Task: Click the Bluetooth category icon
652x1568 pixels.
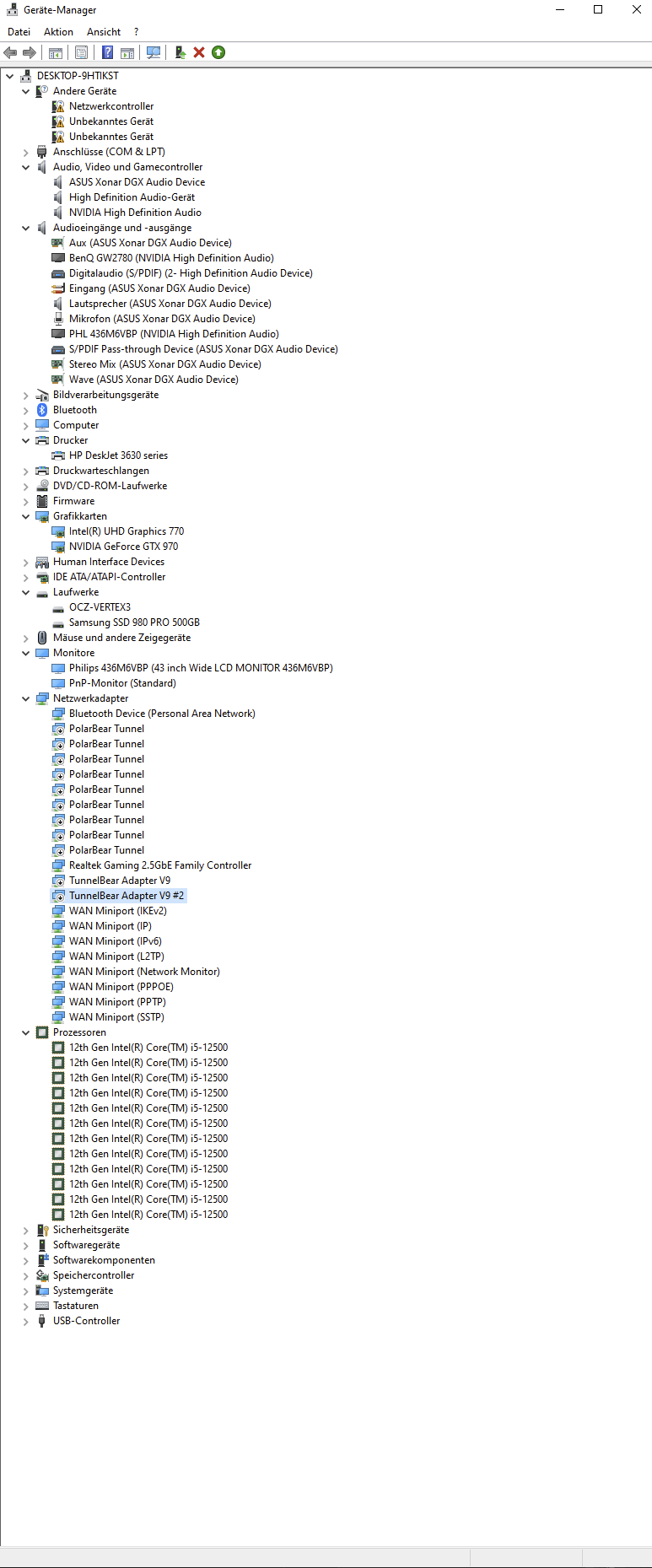Action: [x=42, y=410]
